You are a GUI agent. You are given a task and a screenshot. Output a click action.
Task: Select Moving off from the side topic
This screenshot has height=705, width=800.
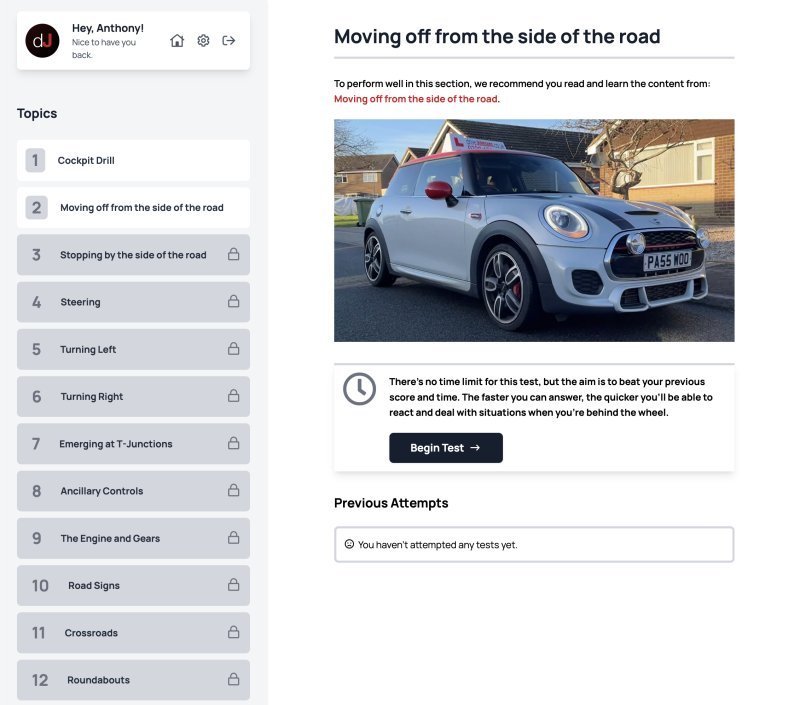(133, 208)
